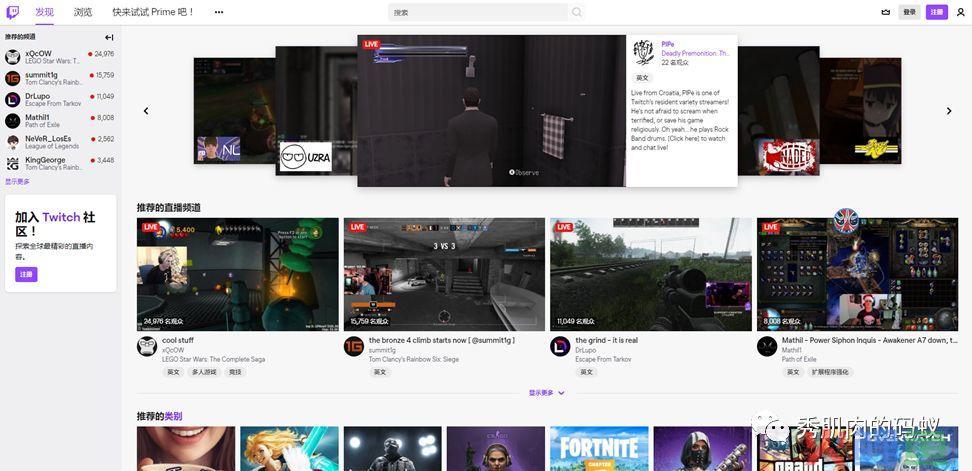Open the user profile icon

tap(960, 12)
